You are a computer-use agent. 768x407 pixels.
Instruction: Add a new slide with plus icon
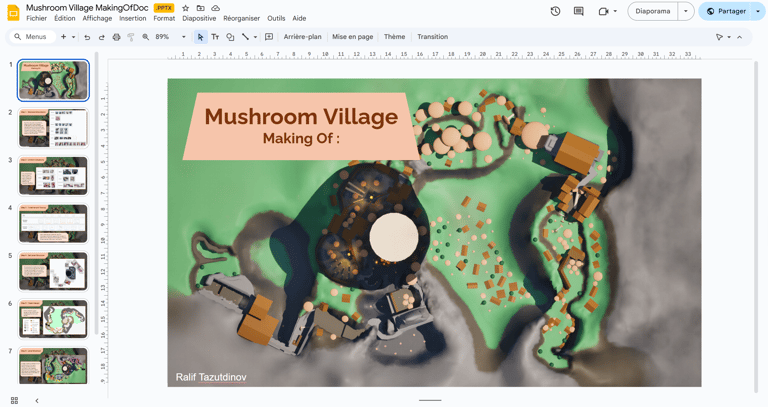click(63, 37)
